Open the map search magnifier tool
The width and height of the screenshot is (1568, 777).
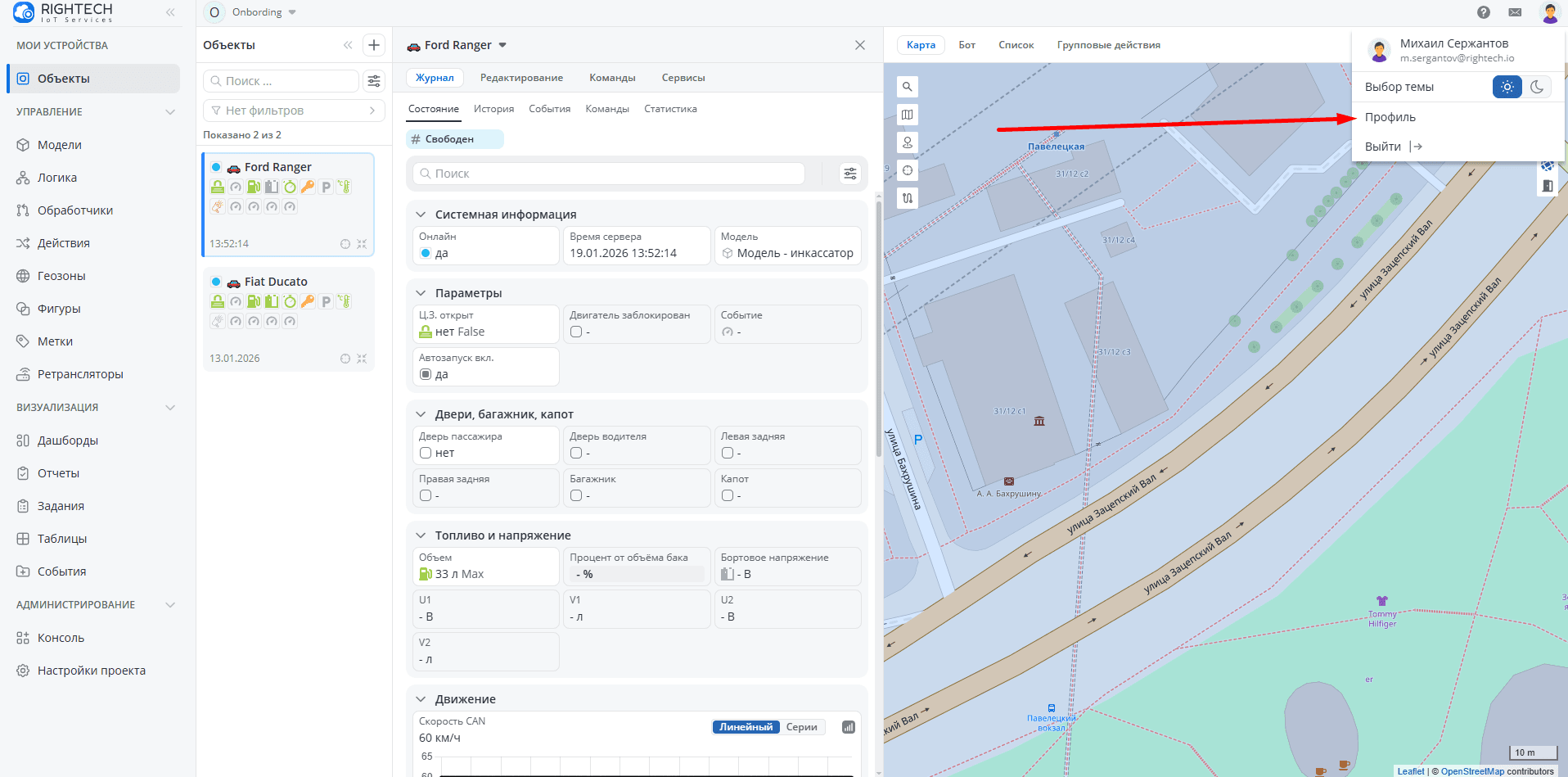pyautogui.click(x=907, y=87)
